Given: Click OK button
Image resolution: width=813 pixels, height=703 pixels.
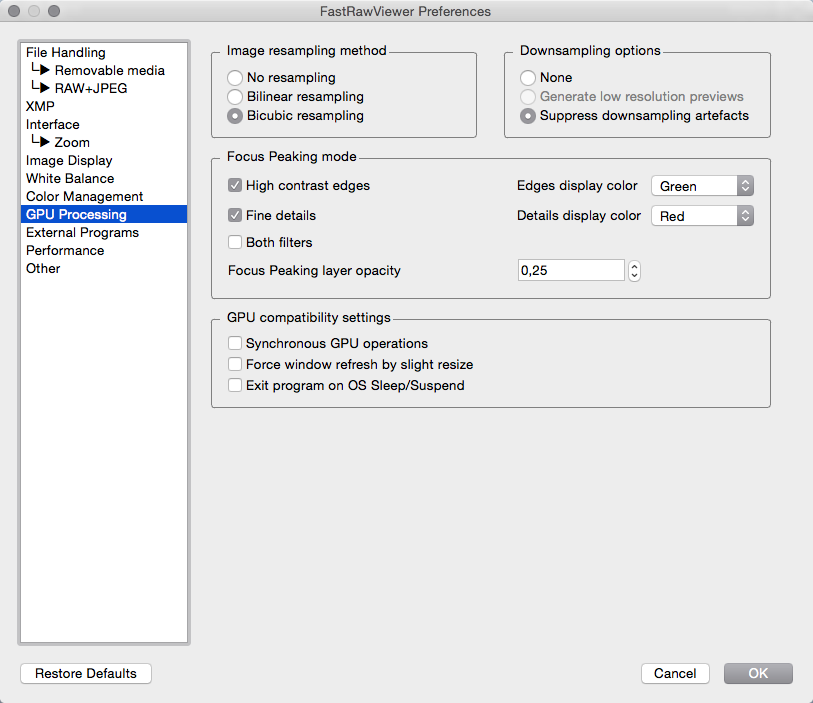Looking at the screenshot, I should [758, 673].
